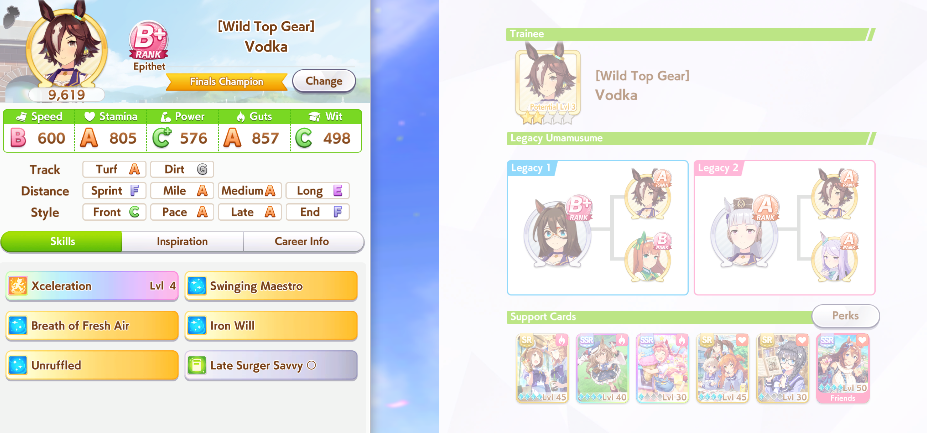Select the Breath of Fresh Air skill
The width and height of the screenshot is (927, 433).
coord(92,326)
